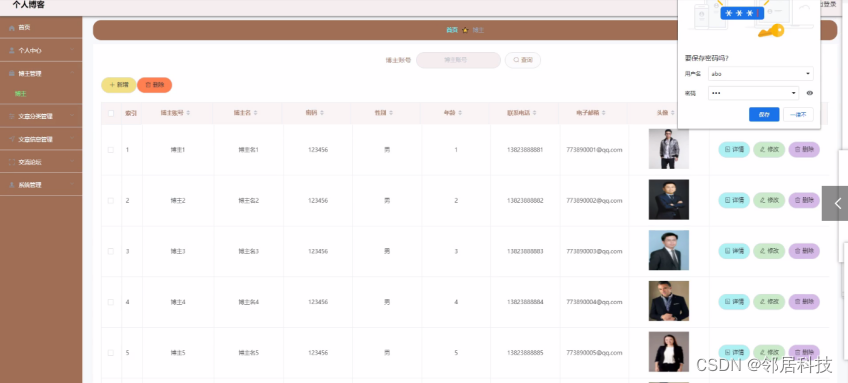The image size is (848, 383).
Task: Click 修改 for row 博主3
Action: (768, 251)
